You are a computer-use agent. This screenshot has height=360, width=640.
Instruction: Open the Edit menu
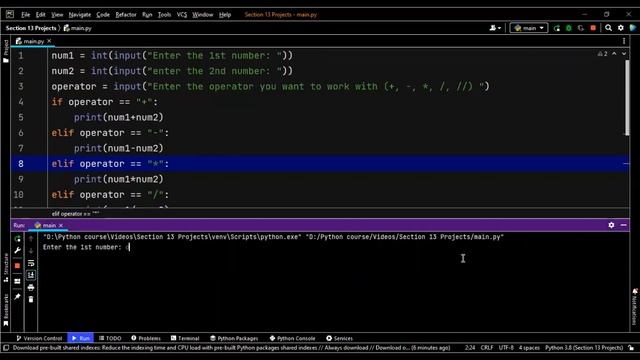[x=40, y=15]
